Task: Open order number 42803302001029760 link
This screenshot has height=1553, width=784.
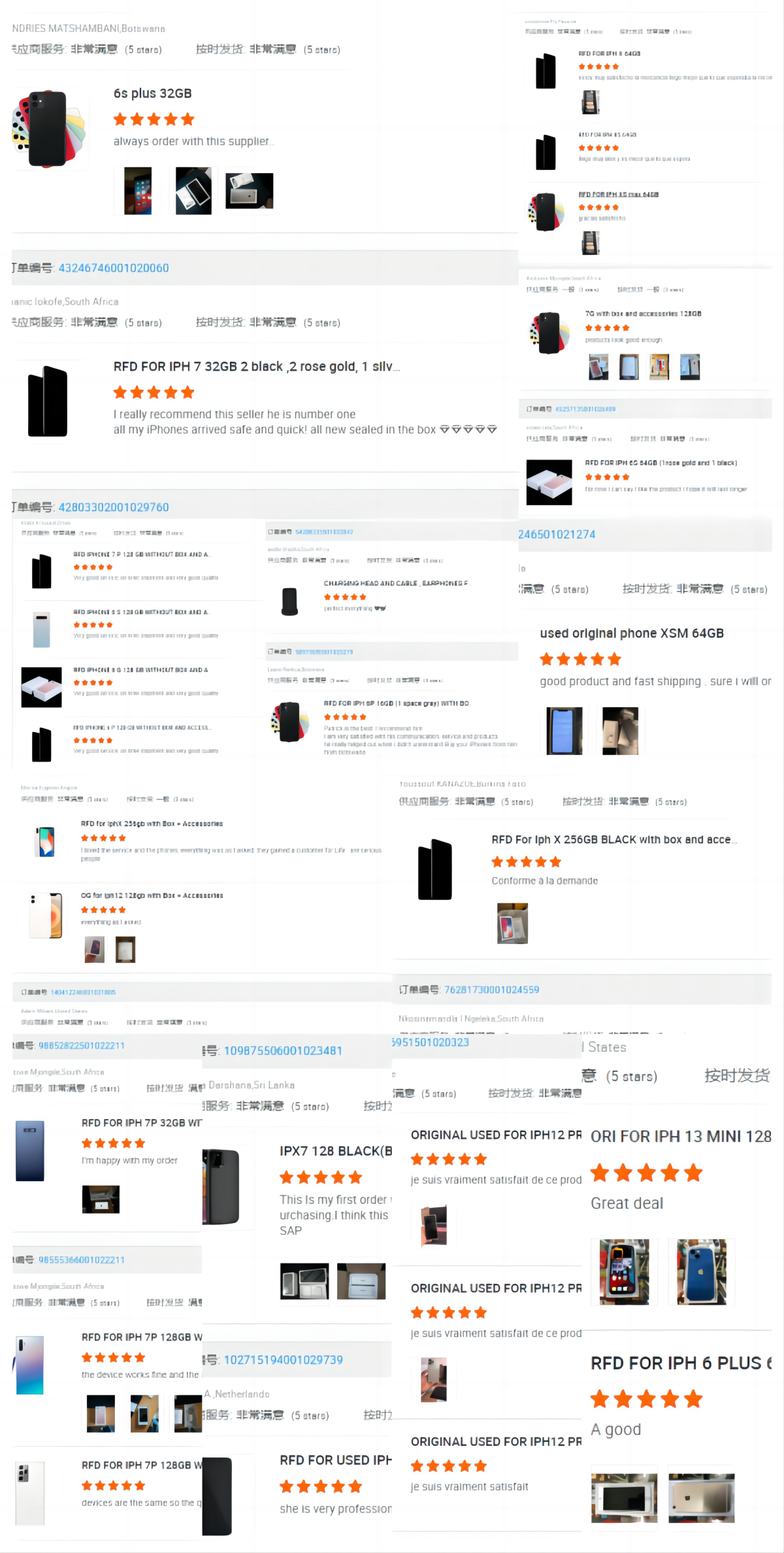Action: coord(114,507)
